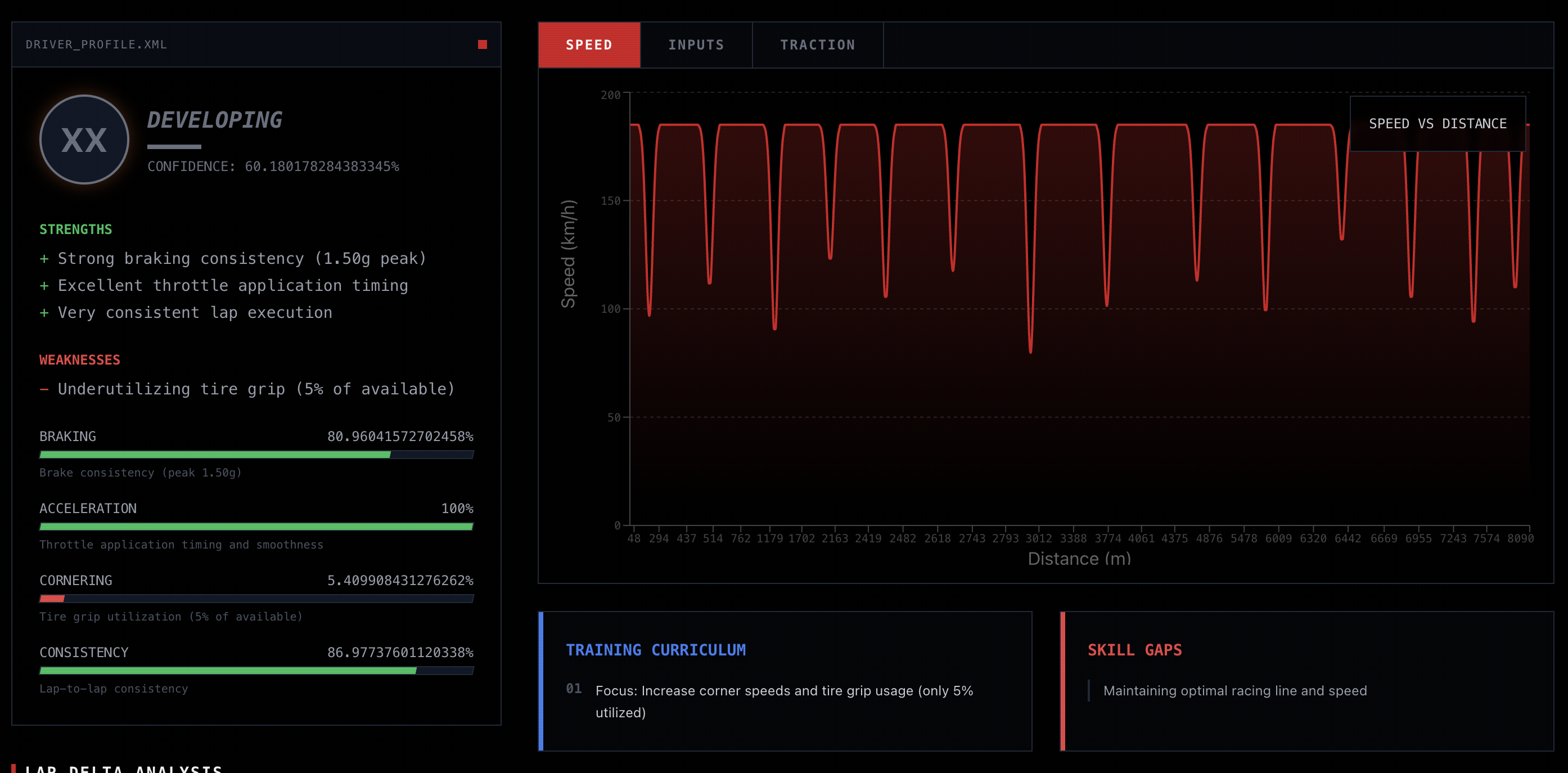Click the DEVELOPING skill level title
This screenshot has width=1568, height=773.
point(214,120)
